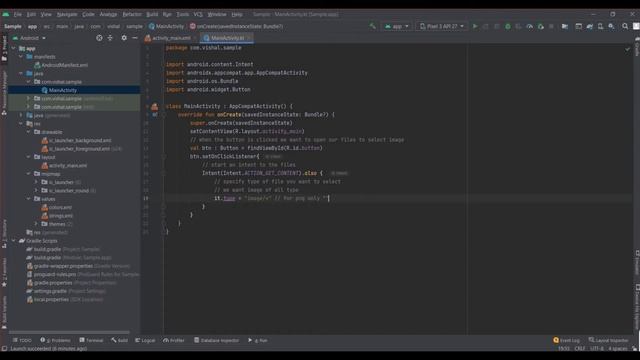Open the Android project view dropdown
The width and height of the screenshot is (640, 360).
tap(29, 38)
